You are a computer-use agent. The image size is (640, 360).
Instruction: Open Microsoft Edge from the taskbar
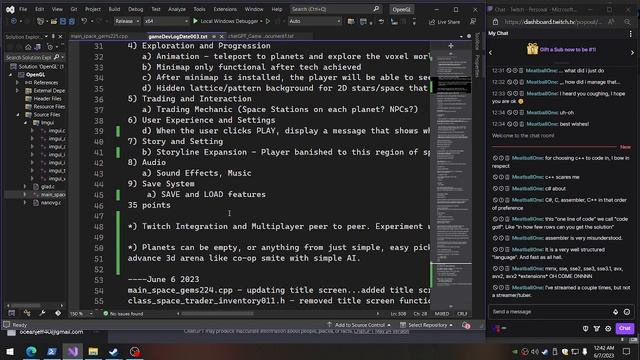(x=31, y=351)
